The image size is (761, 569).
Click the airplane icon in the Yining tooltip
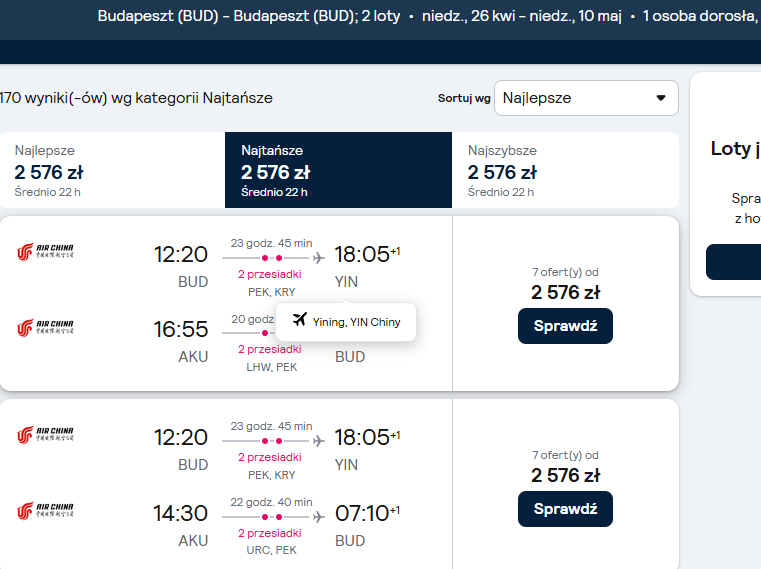tap(300, 319)
